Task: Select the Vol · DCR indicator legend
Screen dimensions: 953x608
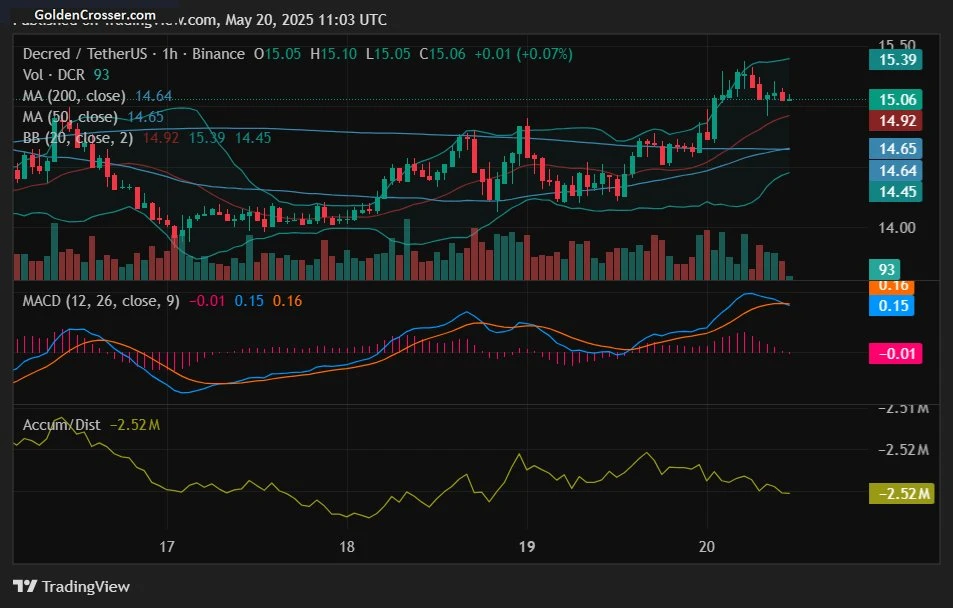Action: 50,74
